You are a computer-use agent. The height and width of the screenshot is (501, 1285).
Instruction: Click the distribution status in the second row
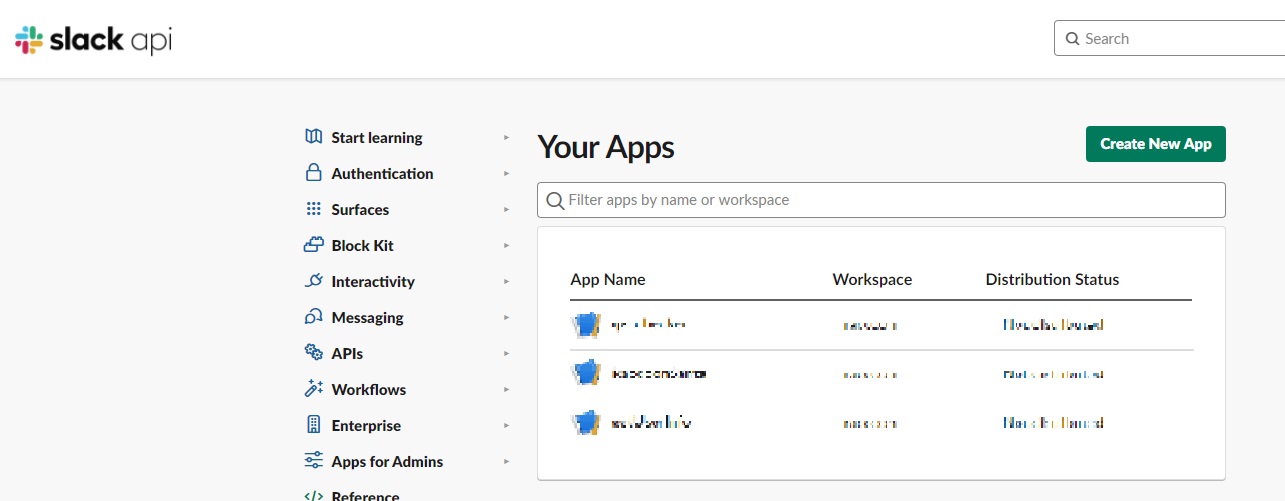[x=1053, y=374]
